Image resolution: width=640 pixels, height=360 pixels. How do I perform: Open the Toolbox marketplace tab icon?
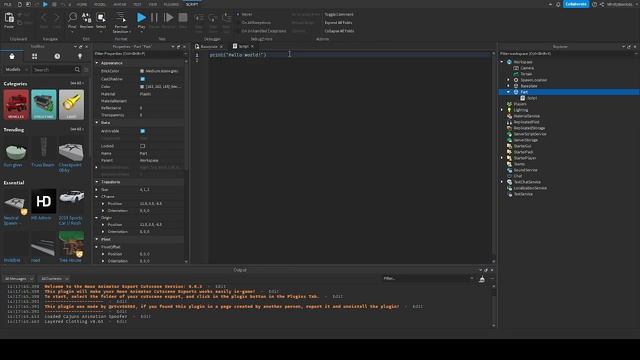point(12,56)
